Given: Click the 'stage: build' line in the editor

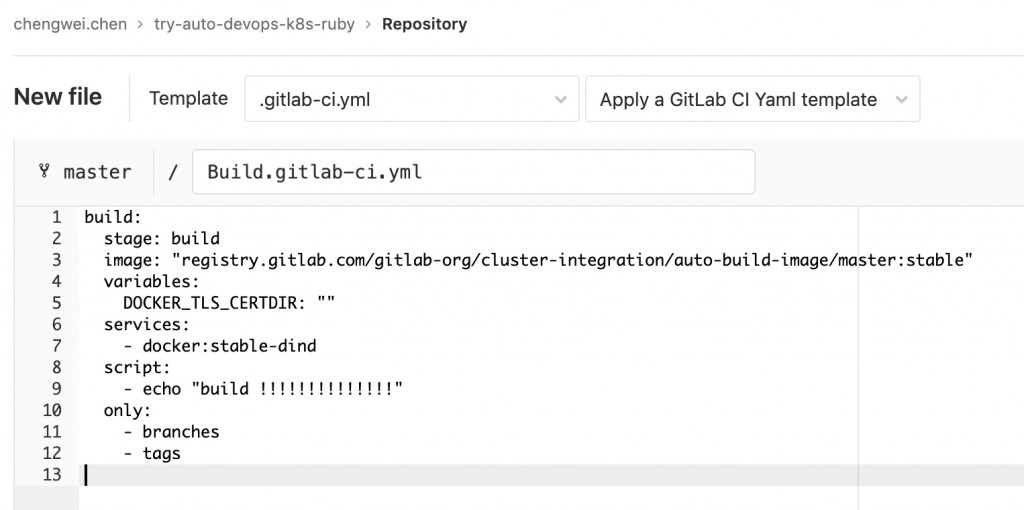Looking at the screenshot, I should [x=162, y=238].
